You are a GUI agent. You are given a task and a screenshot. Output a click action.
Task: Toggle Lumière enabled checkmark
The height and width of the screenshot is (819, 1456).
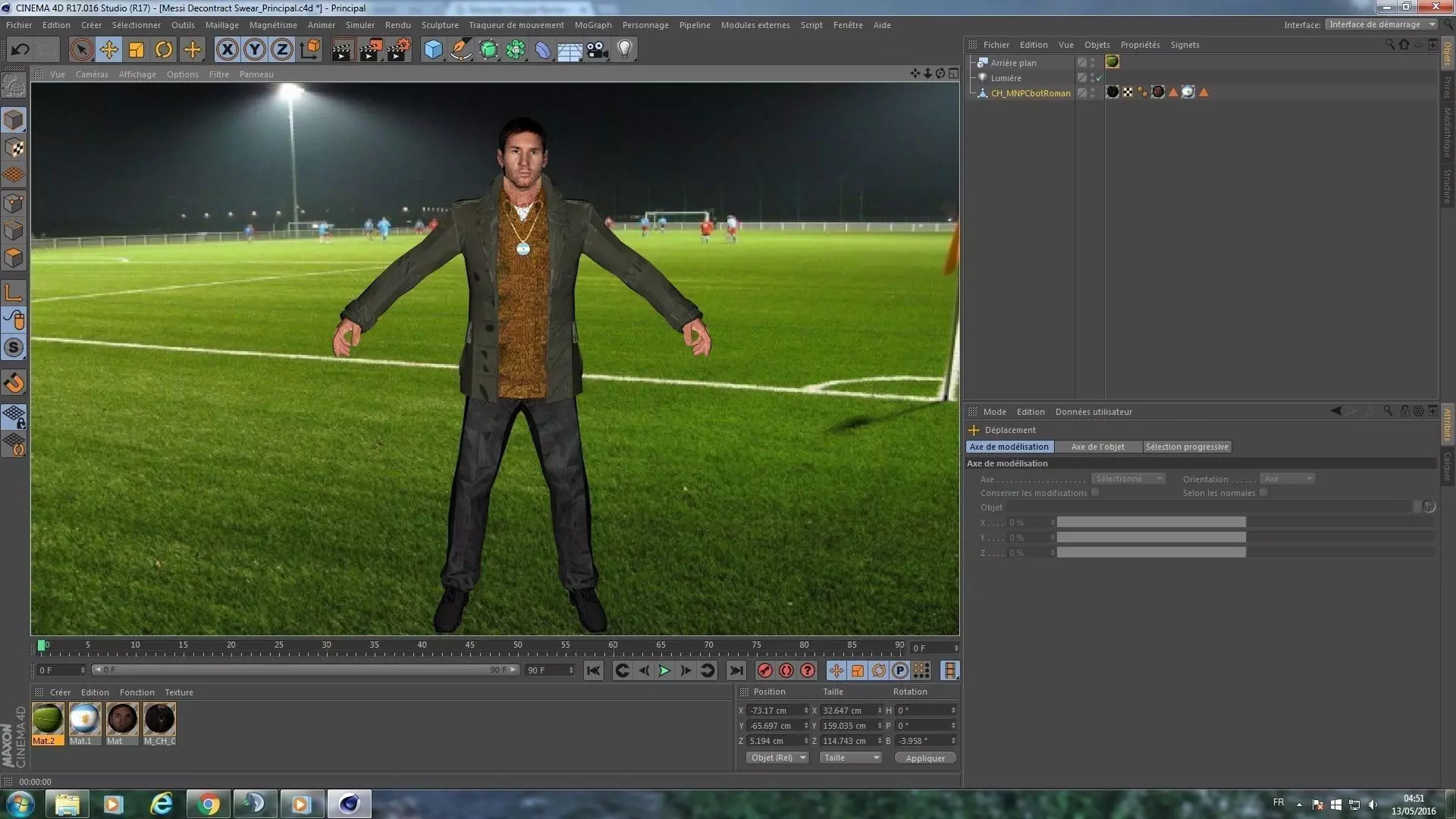pos(1099,78)
